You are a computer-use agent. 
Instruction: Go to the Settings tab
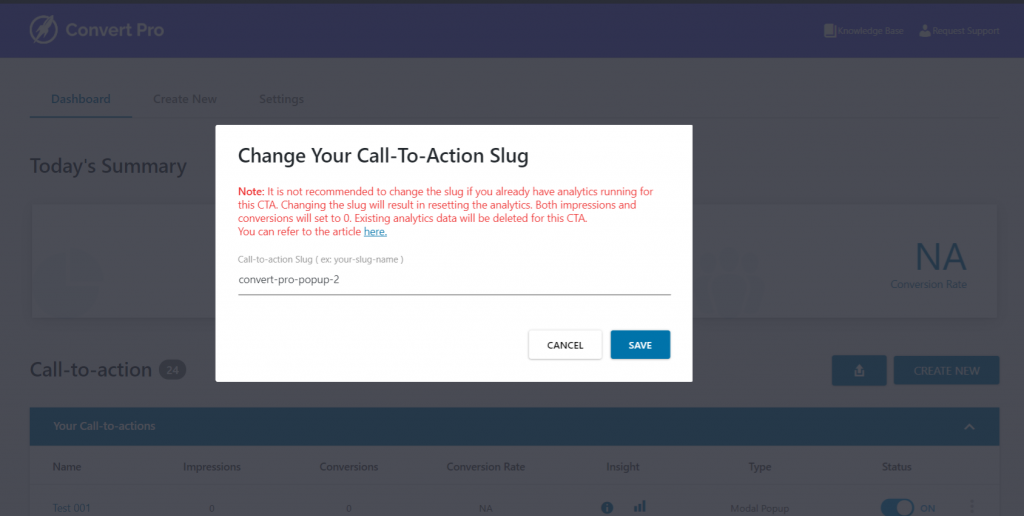coord(281,99)
